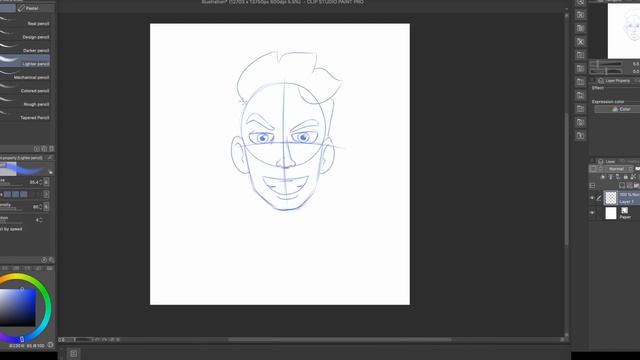640x360 pixels.
Task: Select the Tapered Pencil brush
Action: [x=25, y=117]
